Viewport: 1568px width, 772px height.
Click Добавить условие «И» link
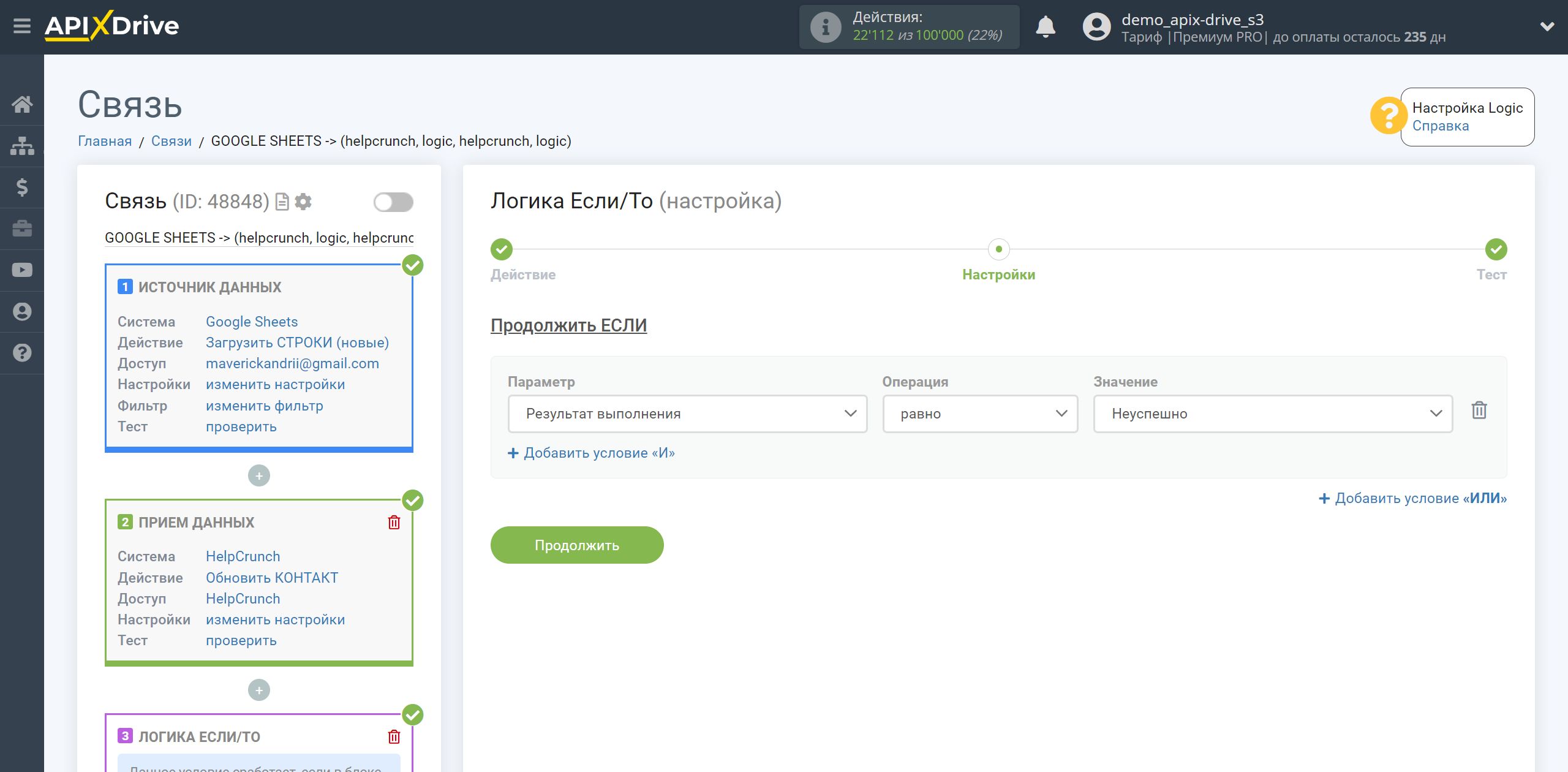(x=592, y=453)
